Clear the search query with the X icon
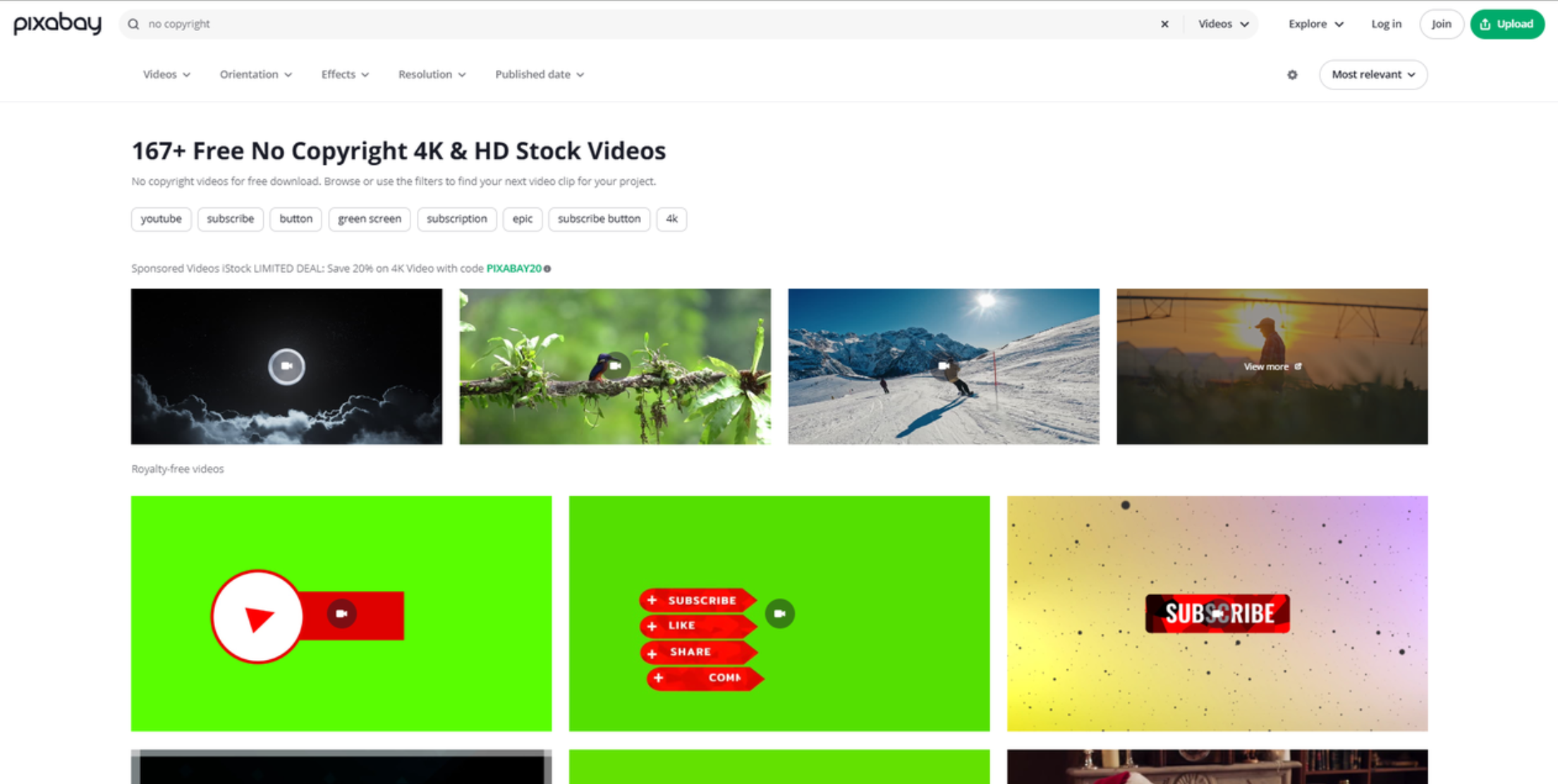Image resolution: width=1558 pixels, height=784 pixels. coord(1164,23)
